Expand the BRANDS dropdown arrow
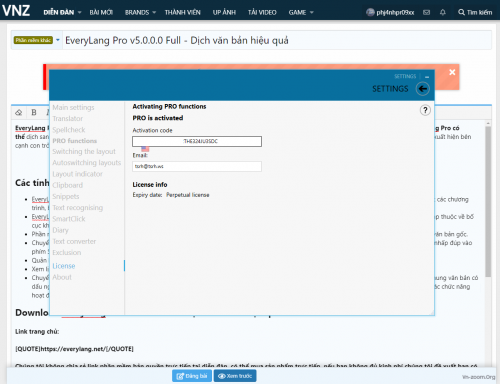This screenshot has width=500, height=384. point(154,12)
